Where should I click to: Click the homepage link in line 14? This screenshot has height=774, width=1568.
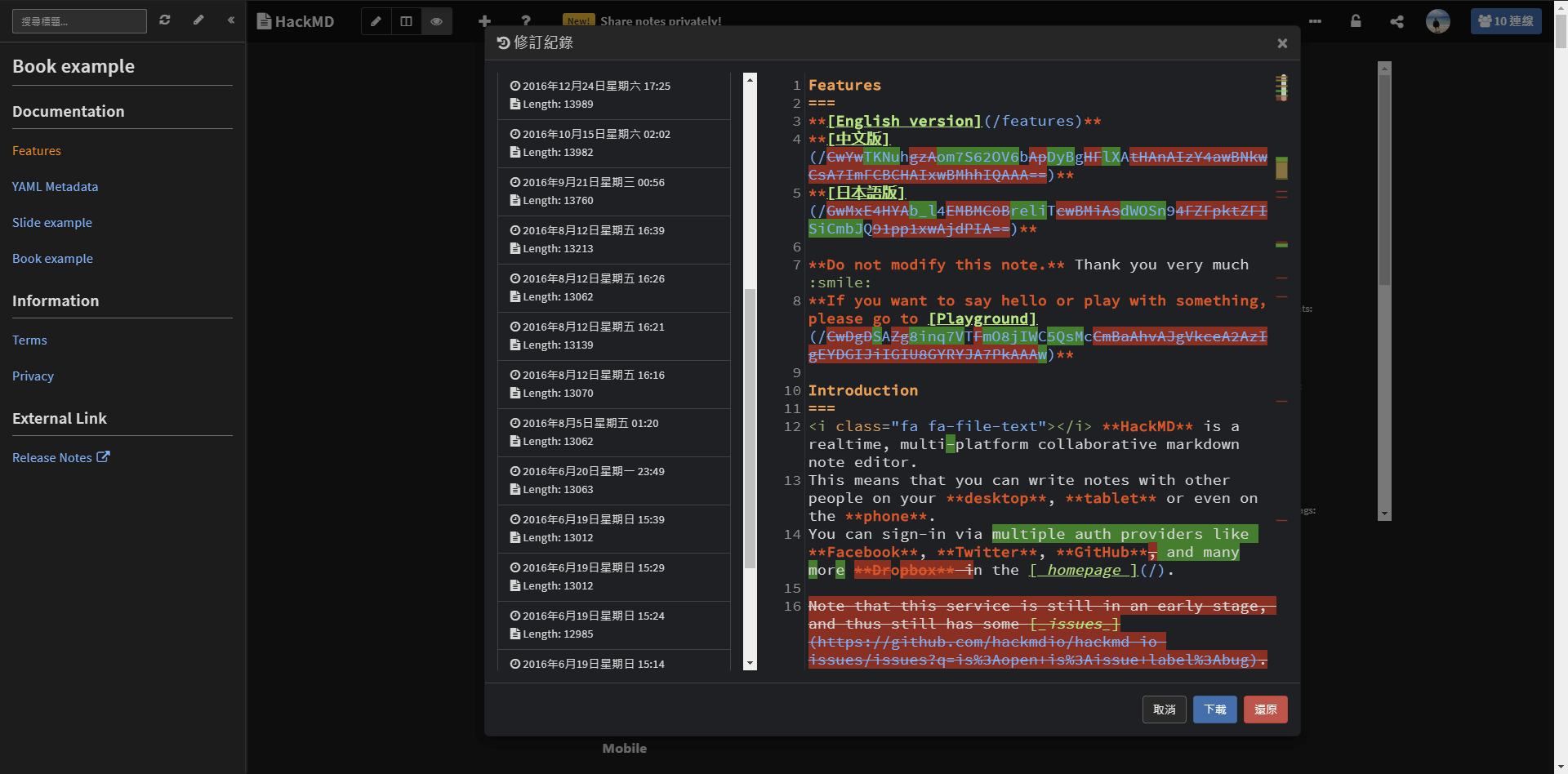point(1084,570)
